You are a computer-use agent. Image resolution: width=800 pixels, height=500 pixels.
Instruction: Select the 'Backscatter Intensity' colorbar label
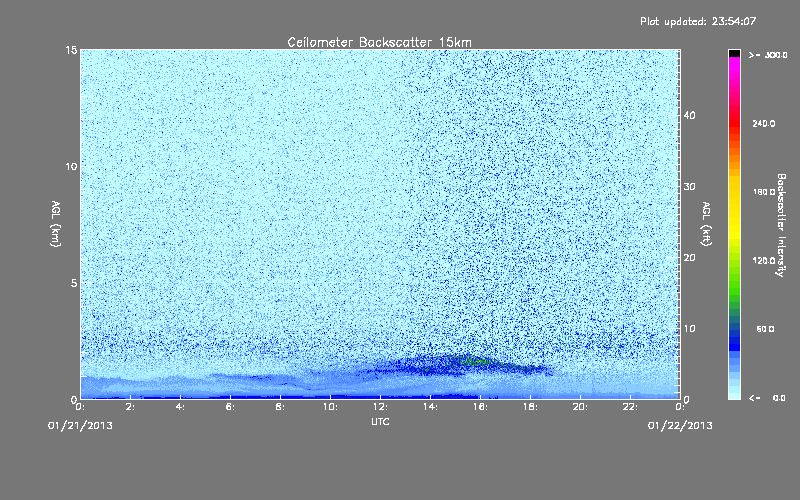click(780, 225)
